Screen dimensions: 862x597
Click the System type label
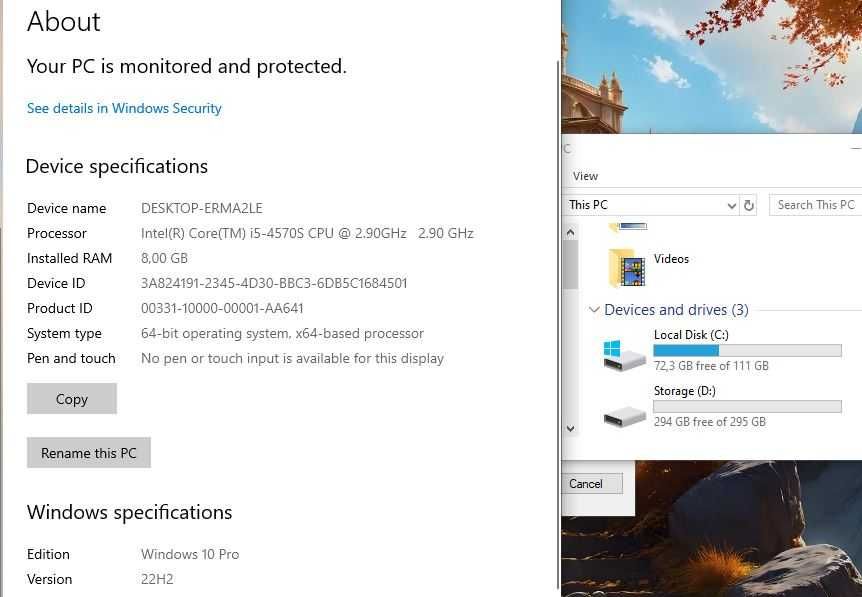[64, 333]
